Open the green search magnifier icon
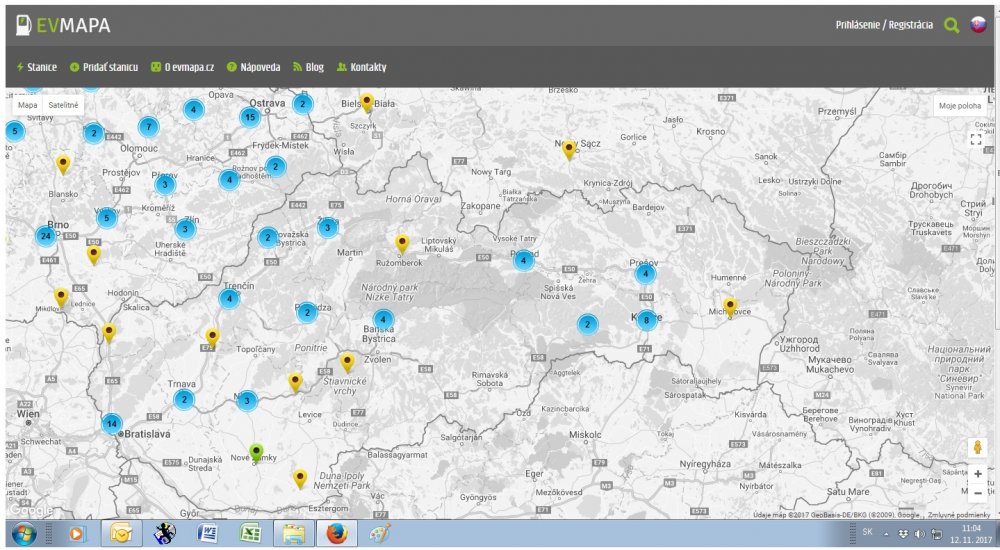1000x550 pixels. tap(952, 26)
